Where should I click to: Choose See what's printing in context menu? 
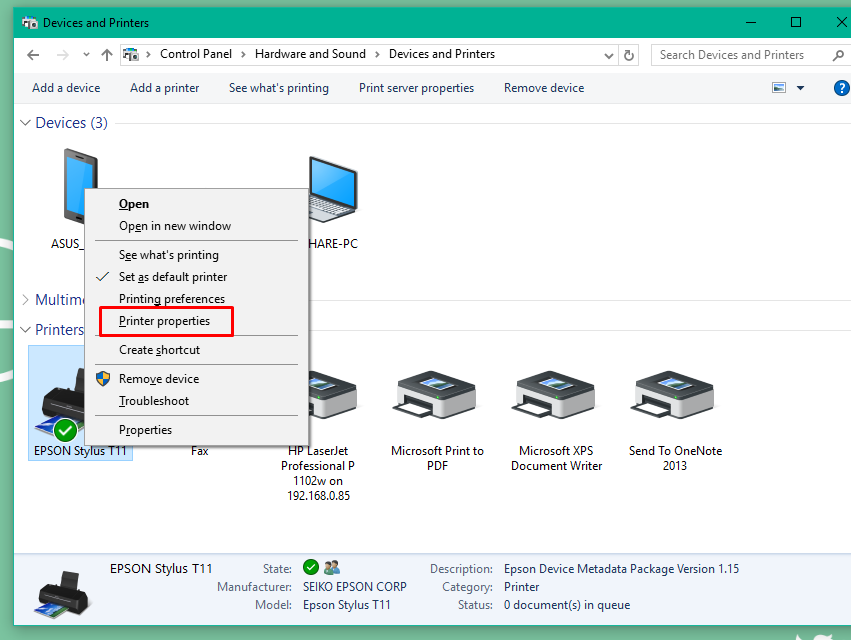tap(169, 255)
